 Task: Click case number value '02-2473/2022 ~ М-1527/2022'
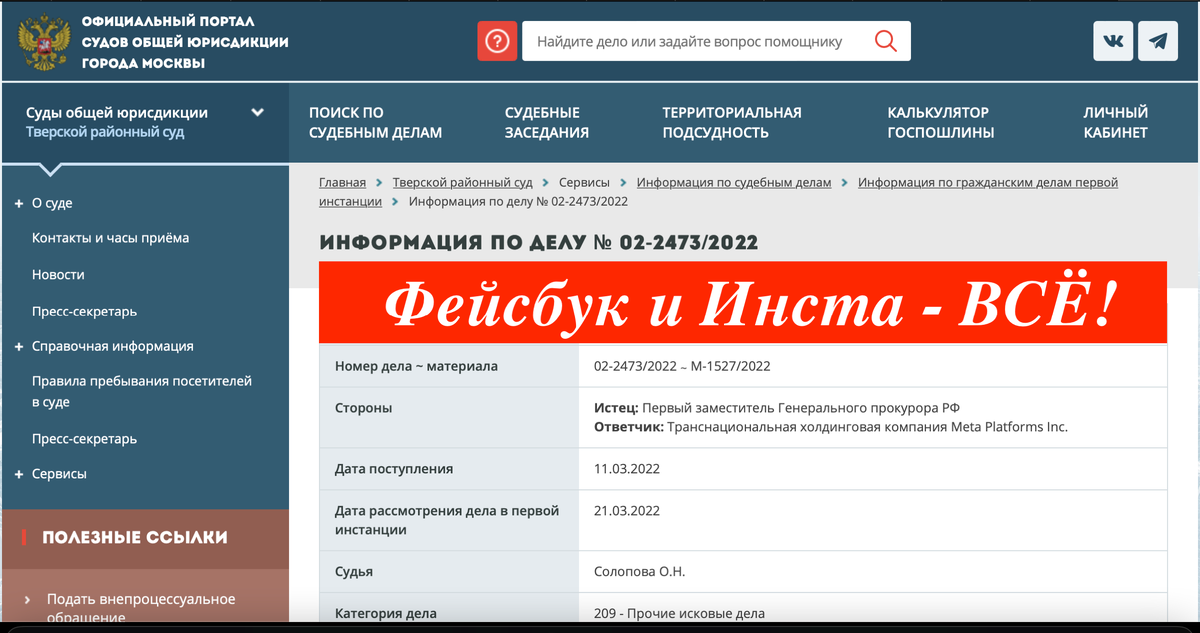pyautogui.click(x=682, y=366)
